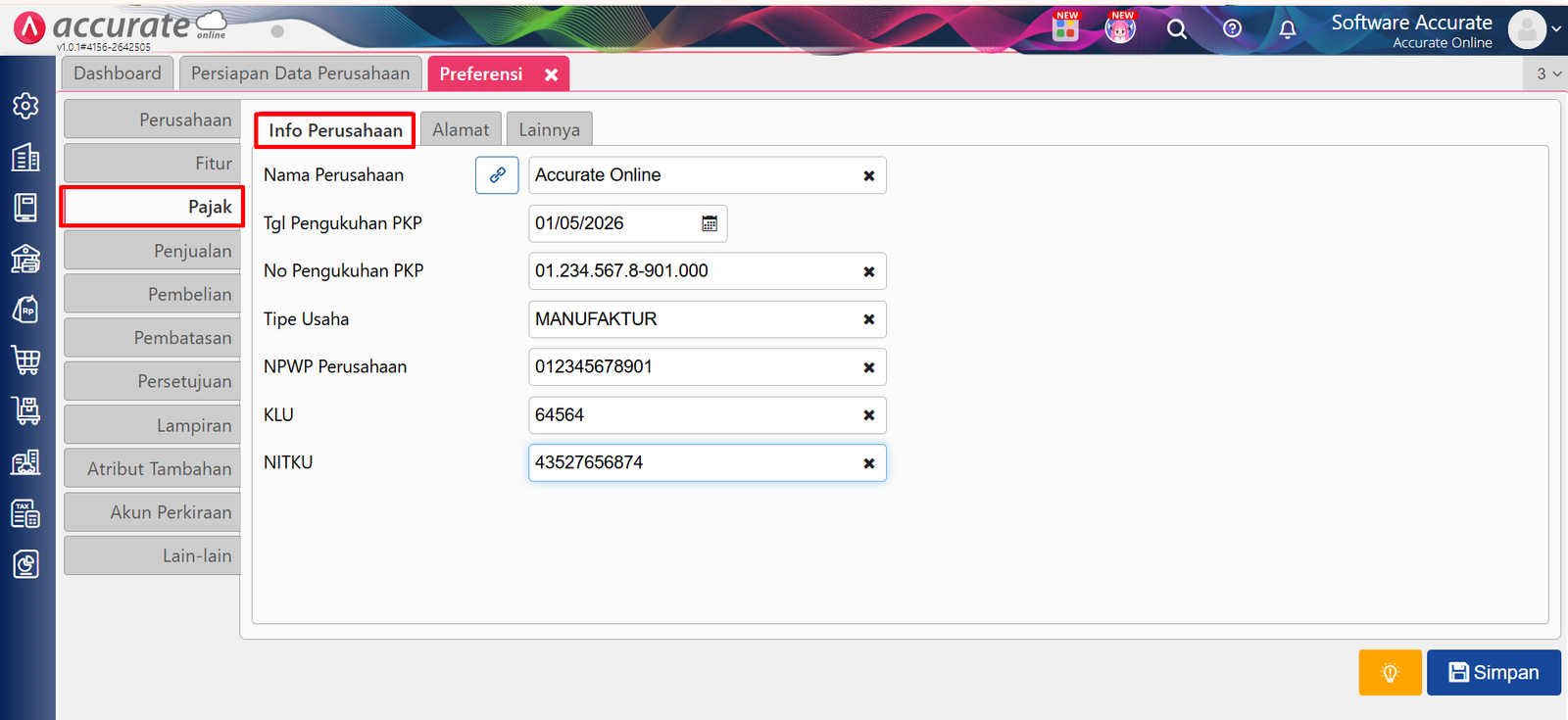Open the settings gear in the sidebar
The width and height of the screenshot is (1568, 720).
pos(26,106)
